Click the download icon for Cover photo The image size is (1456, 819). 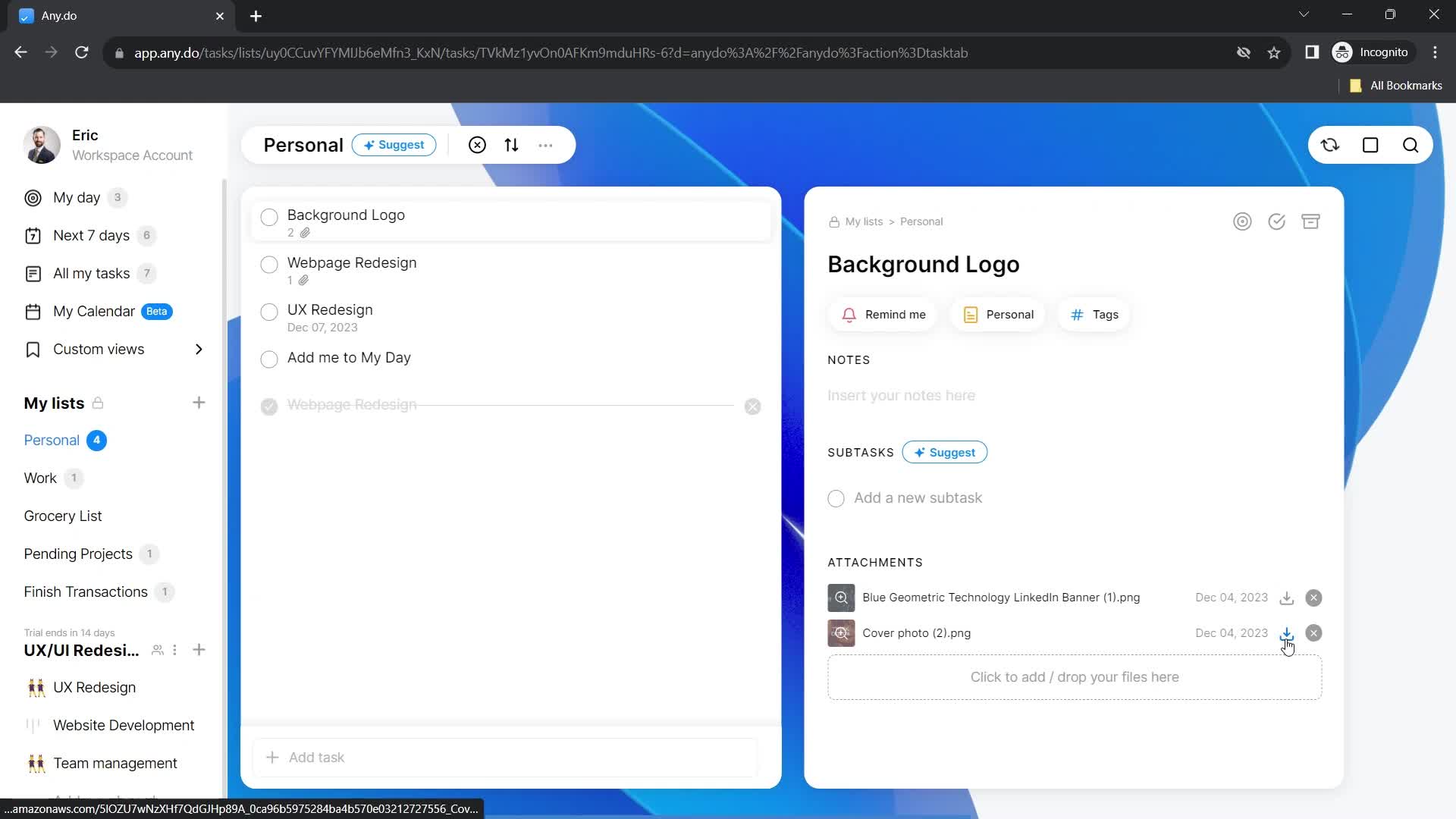1286,632
